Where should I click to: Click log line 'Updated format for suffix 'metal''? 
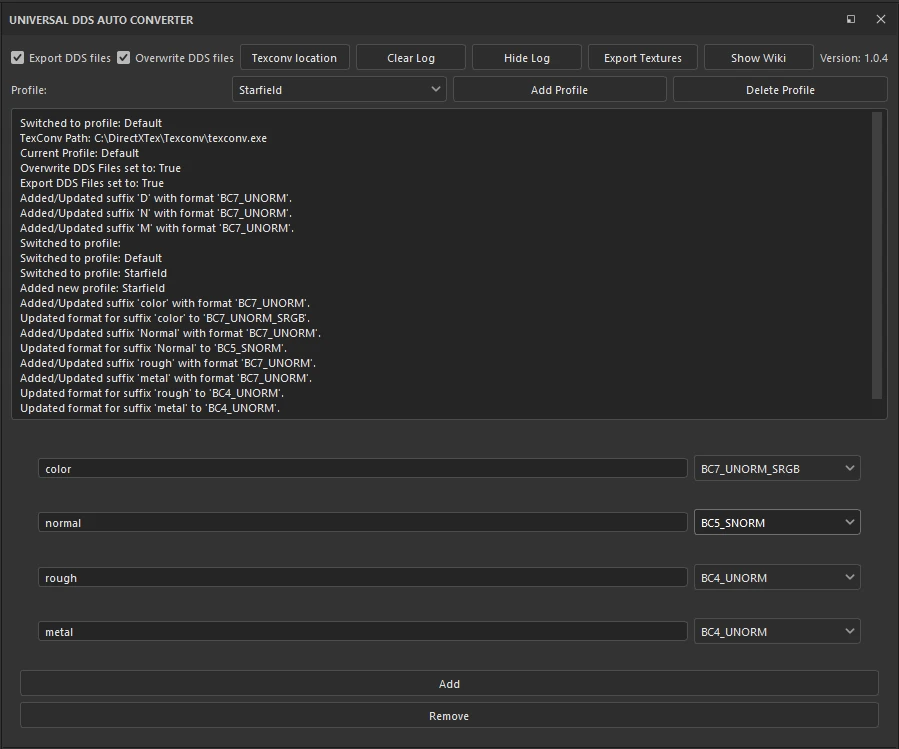tap(150, 408)
